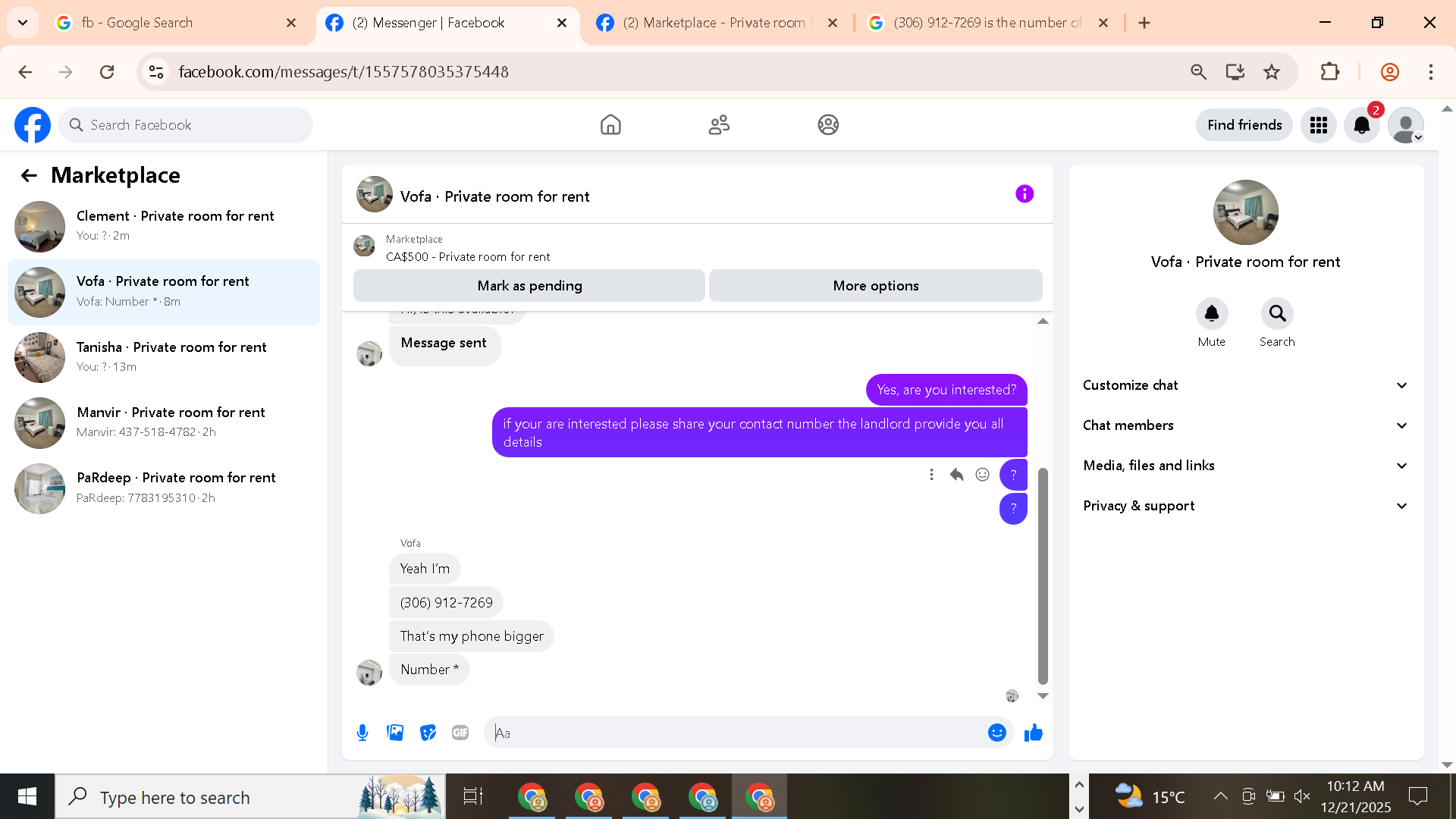Open Tanisha Private room conversation
Screen dimensions: 1456x819
click(x=164, y=357)
